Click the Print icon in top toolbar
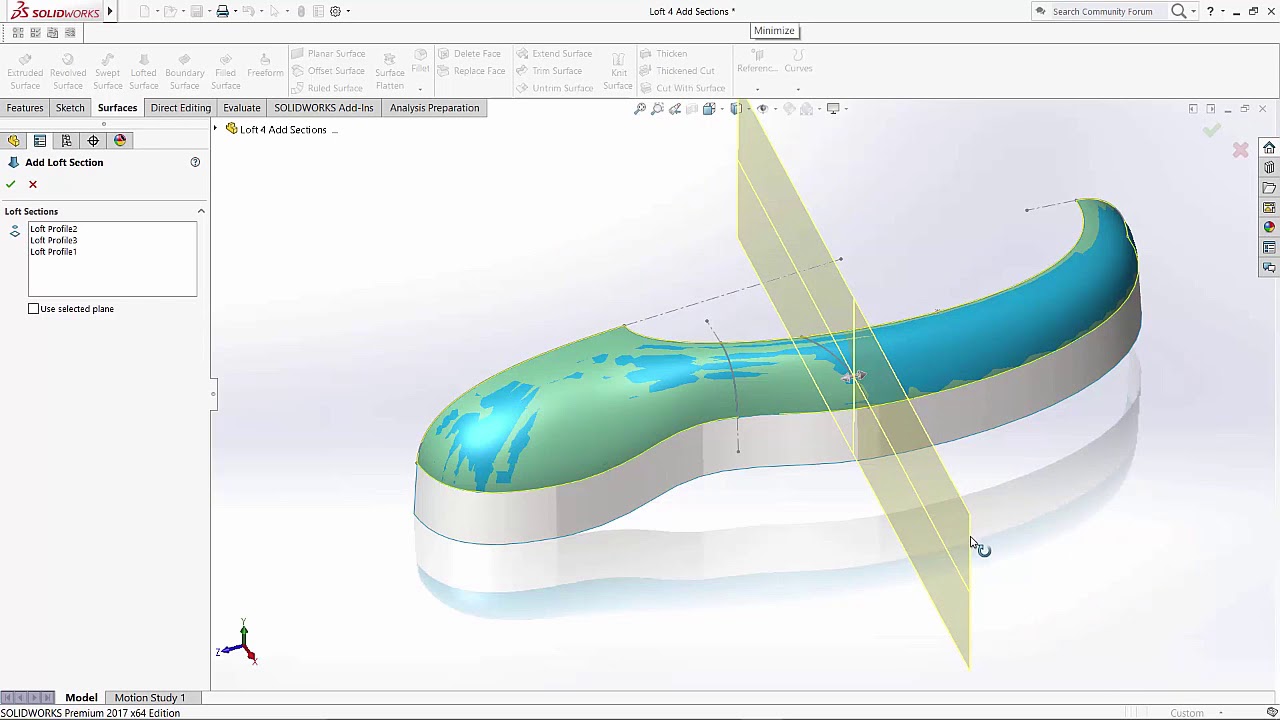Image resolution: width=1280 pixels, height=720 pixels. [x=222, y=11]
